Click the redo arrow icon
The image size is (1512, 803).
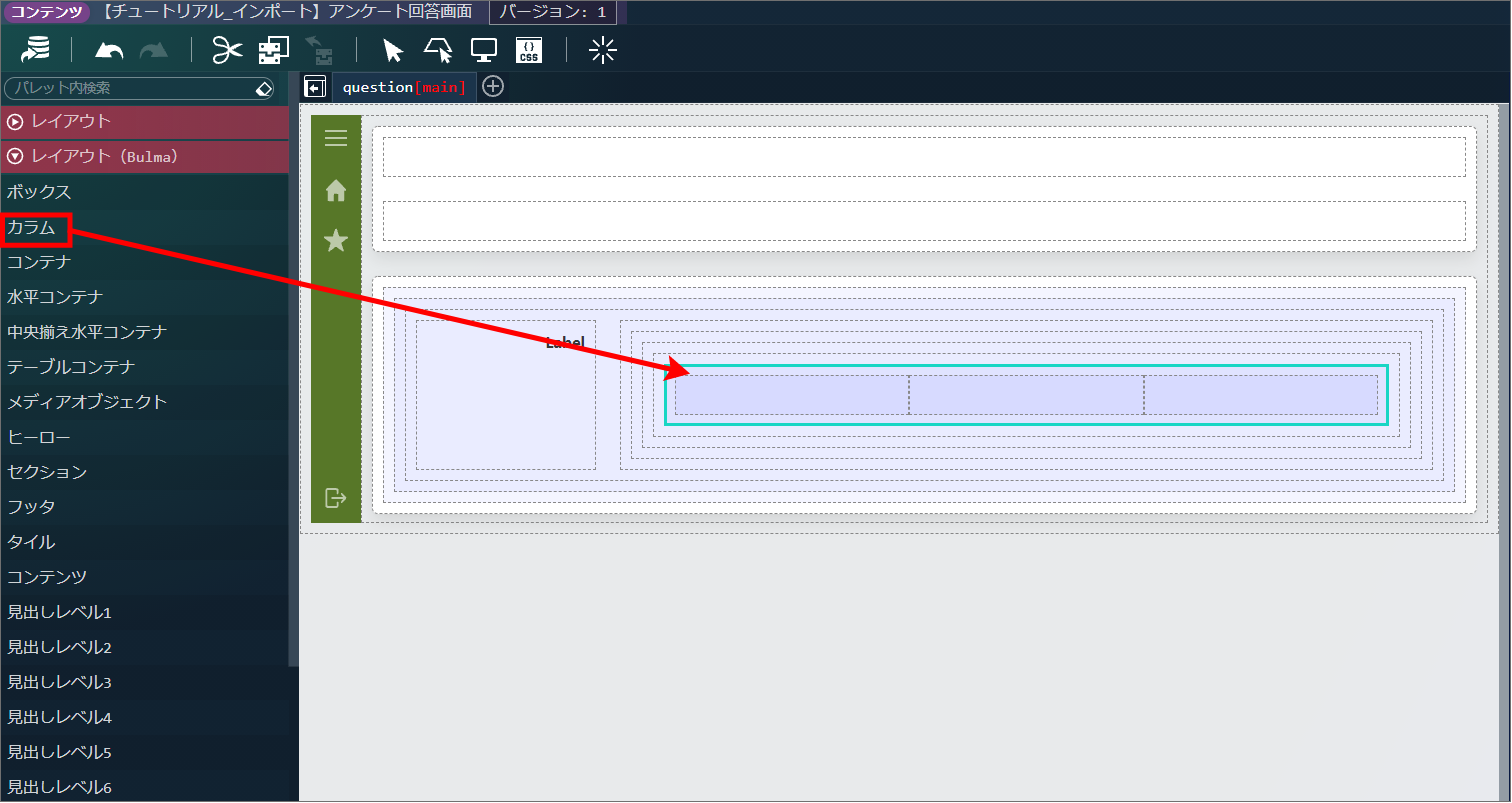(x=154, y=51)
